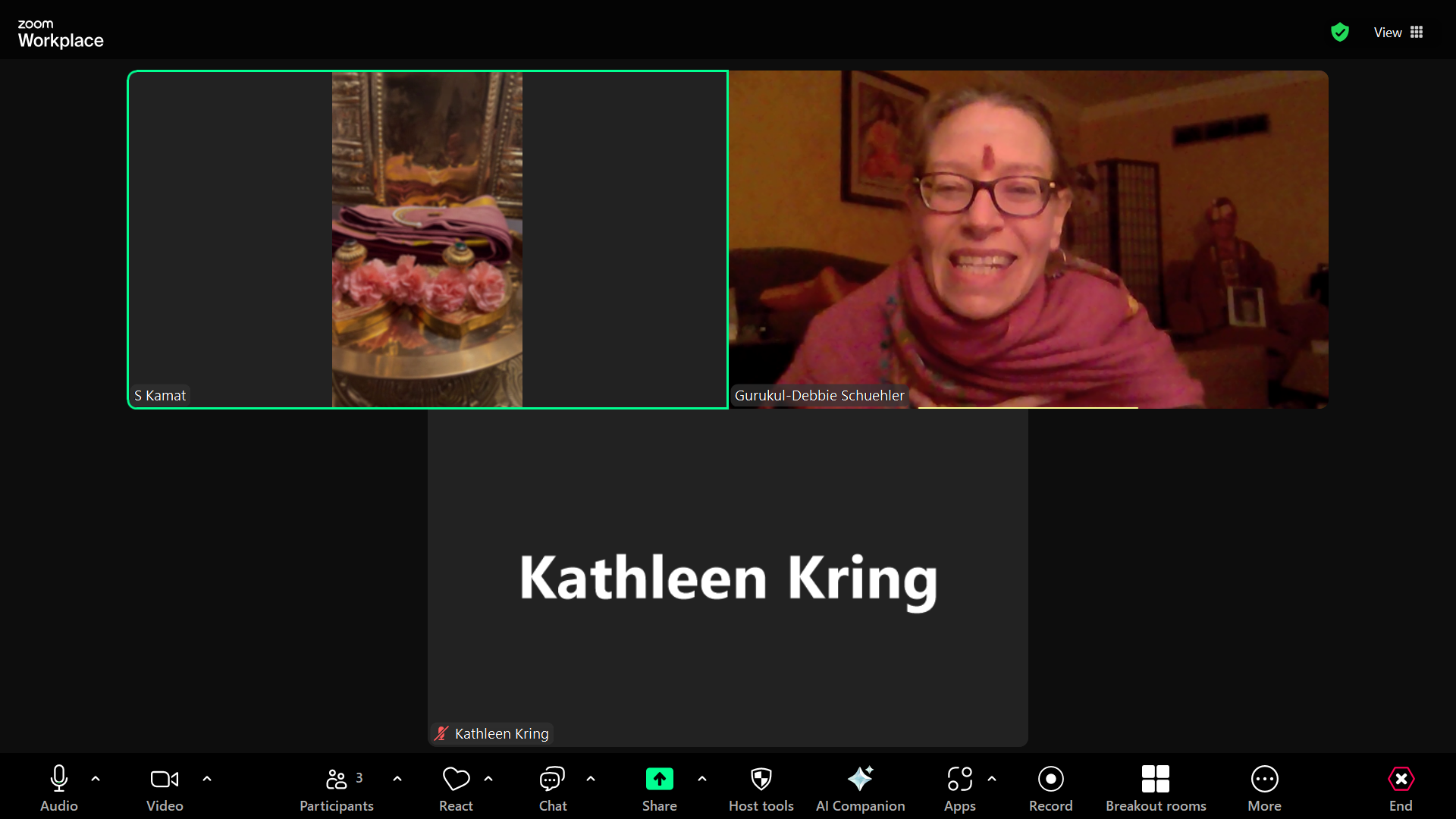The height and width of the screenshot is (819, 1456).
Task: Click the red End meeting button
Action: coord(1401,779)
